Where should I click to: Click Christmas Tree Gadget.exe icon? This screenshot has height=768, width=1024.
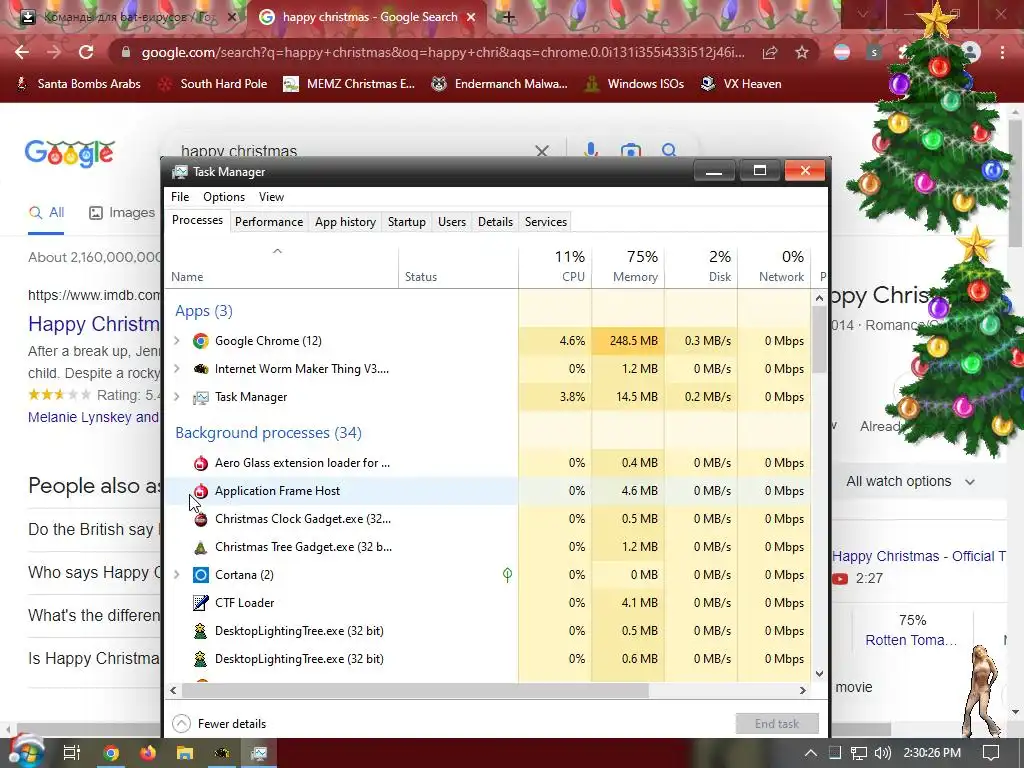(x=200, y=547)
